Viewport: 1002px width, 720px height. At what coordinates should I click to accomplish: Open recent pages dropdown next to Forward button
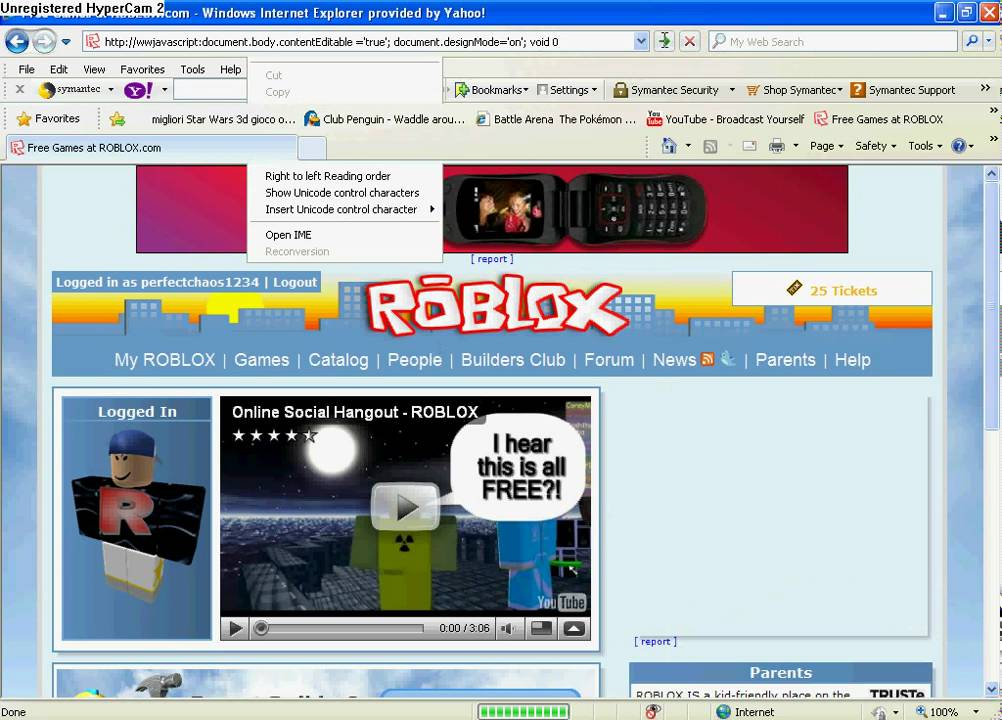point(66,42)
